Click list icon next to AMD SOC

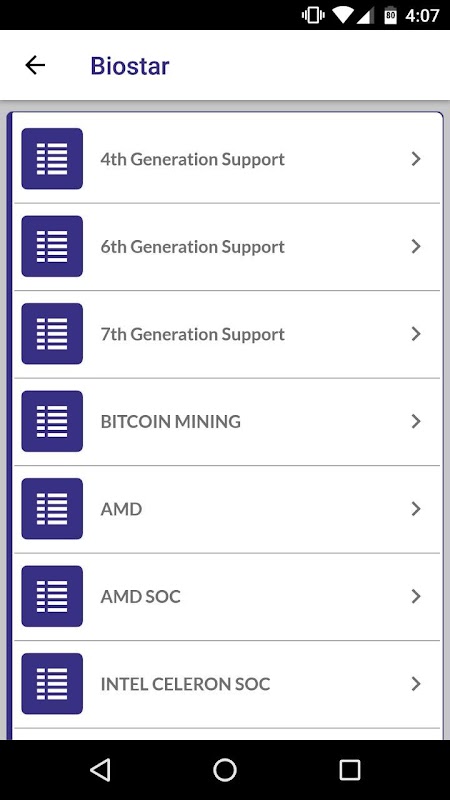(52, 596)
